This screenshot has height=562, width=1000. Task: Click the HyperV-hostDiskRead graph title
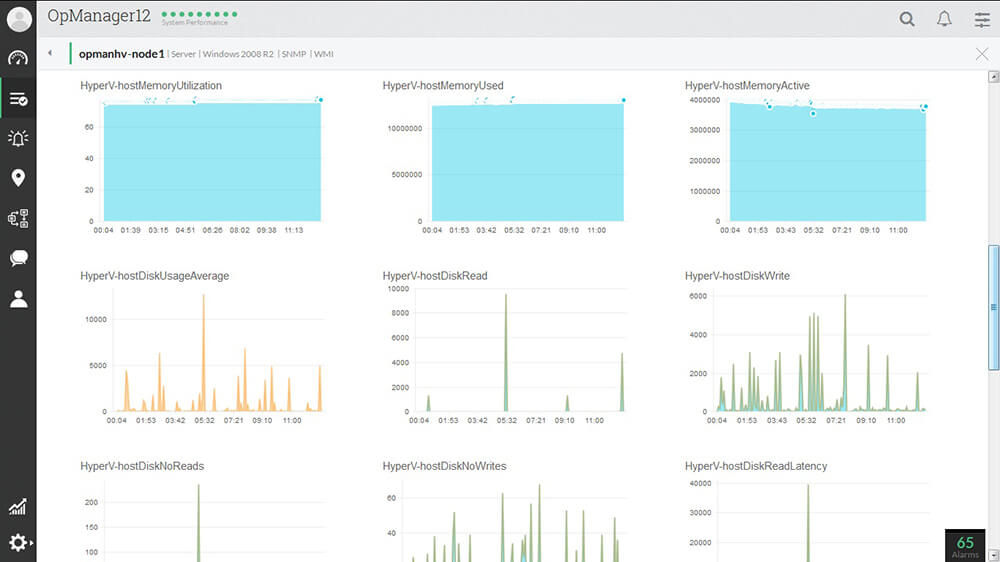(435, 276)
